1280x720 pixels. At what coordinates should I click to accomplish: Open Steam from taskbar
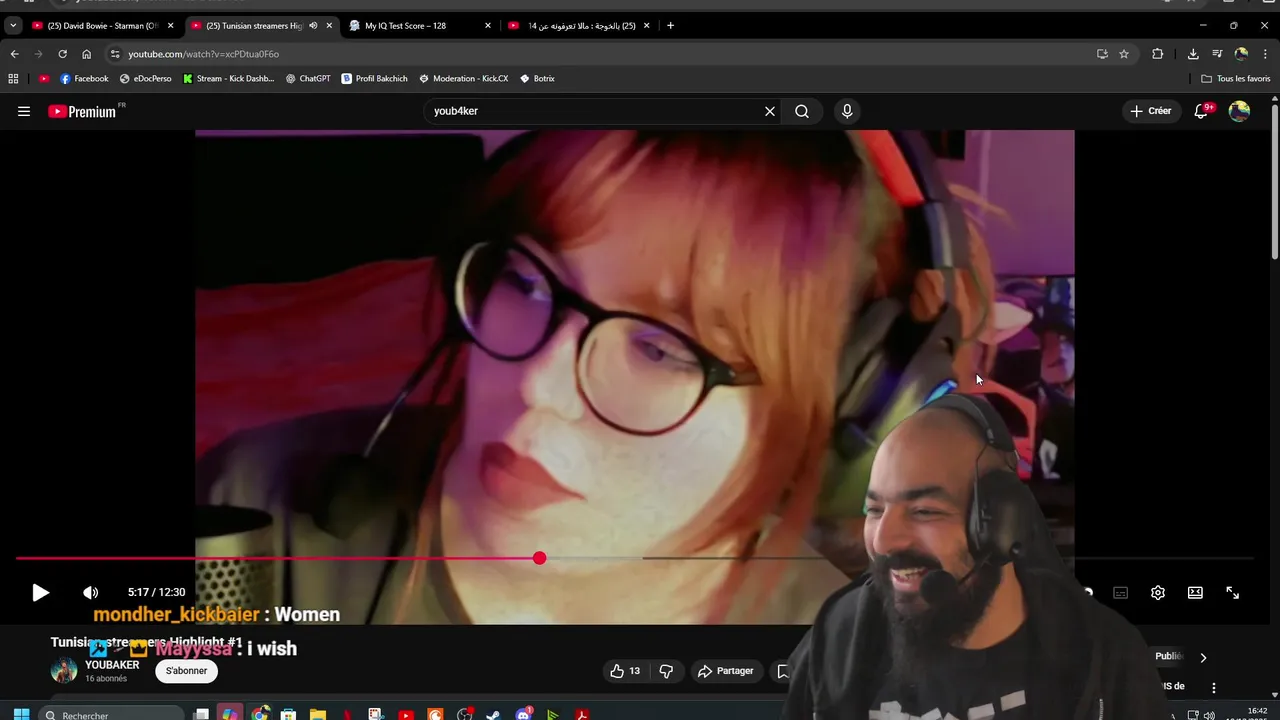click(x=493, y=715)
